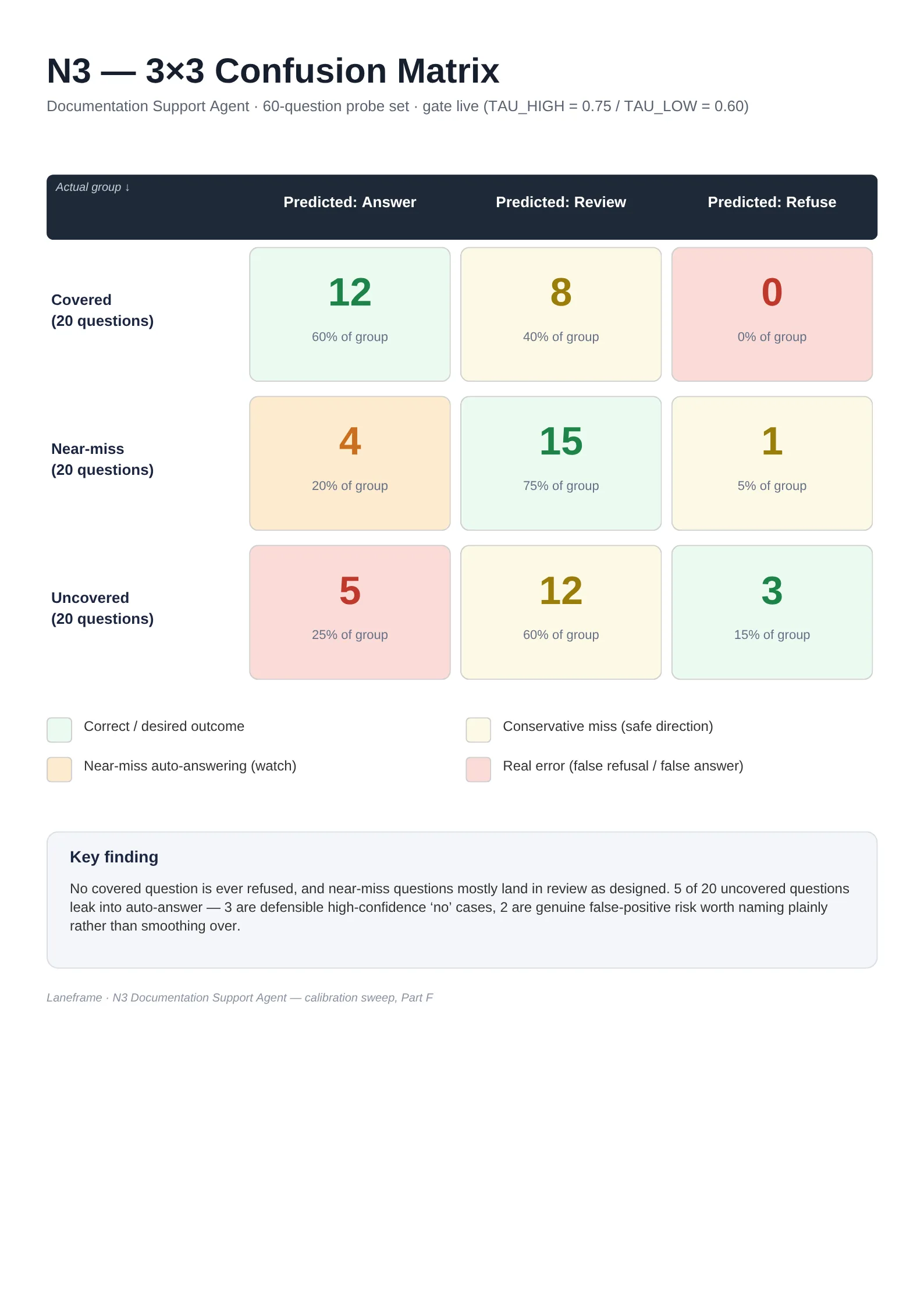924x1307 pixels.
Task: Pick the Near-miss / Answer cell showing 4
Action: coord(350,463)
